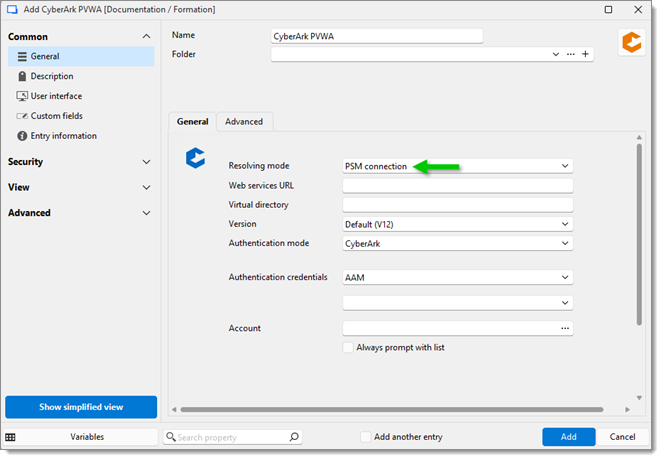
Task: Open the Resolving mode dropdown
Action: pyautogui.click(x=565, y=166)
